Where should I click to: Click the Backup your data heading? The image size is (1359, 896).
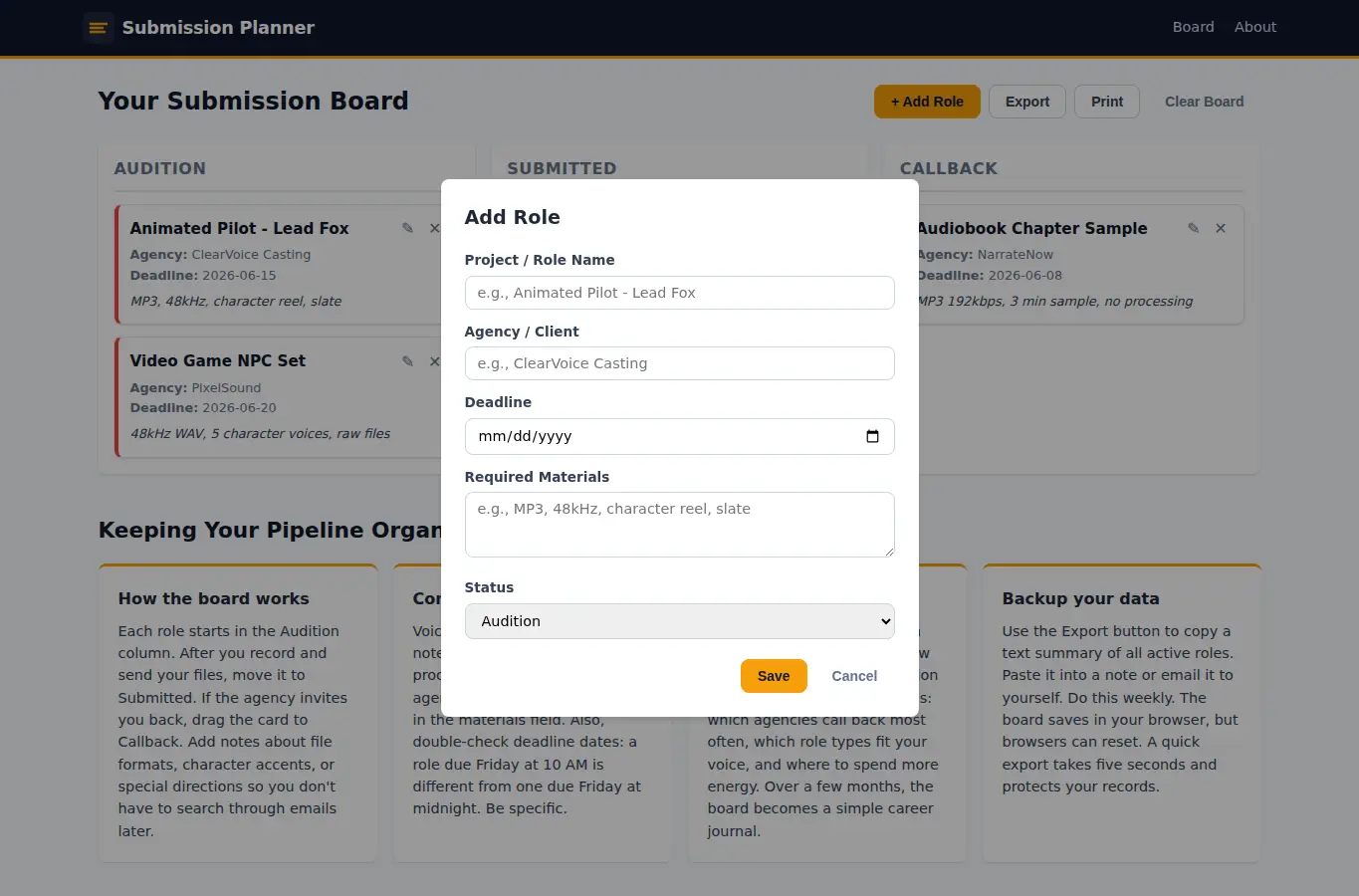coord(1080,598)
